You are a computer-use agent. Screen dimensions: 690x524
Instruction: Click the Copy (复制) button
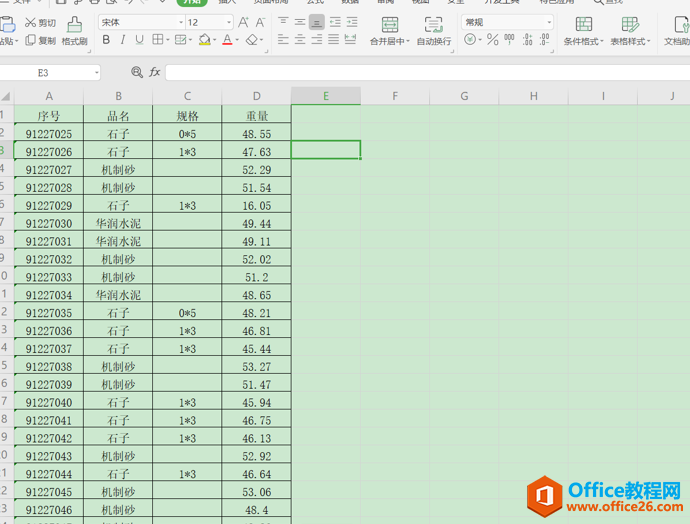(x=41, y=41)
